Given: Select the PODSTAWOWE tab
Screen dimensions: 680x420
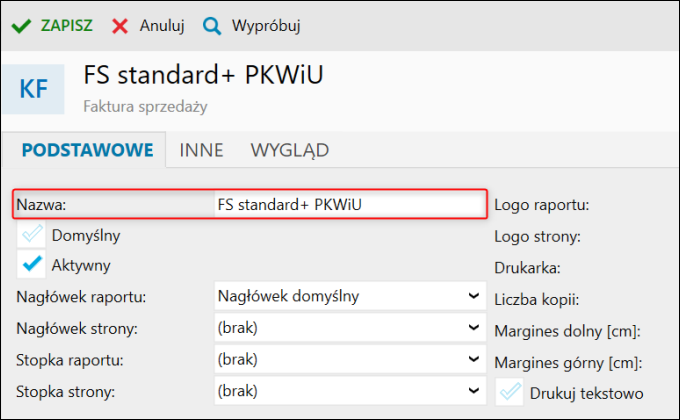Looking at the screenshot, I should (x=87, y=150).
